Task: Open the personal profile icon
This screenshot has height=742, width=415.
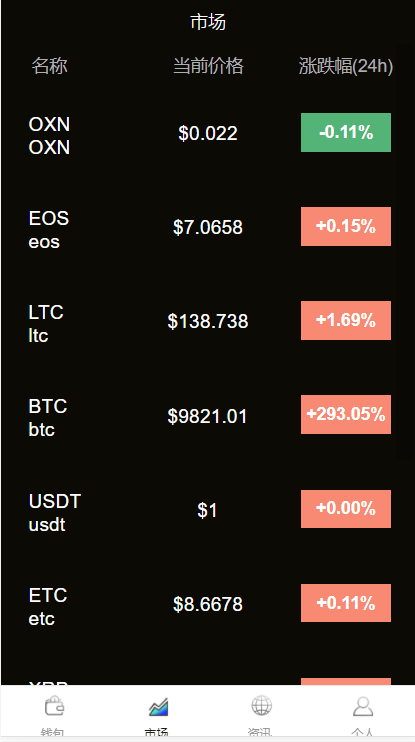Action: coord(363,706)
